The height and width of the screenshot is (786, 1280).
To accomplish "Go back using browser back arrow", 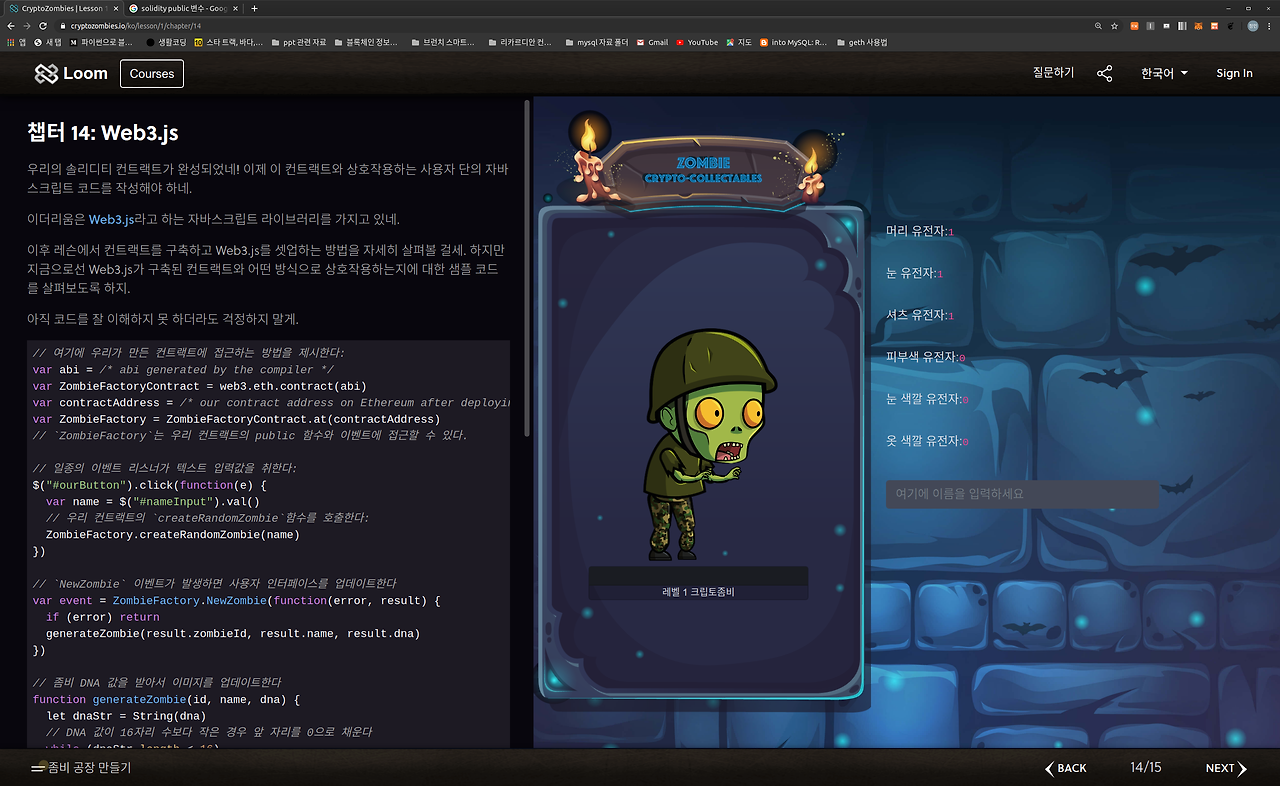I will coord(11,25).
